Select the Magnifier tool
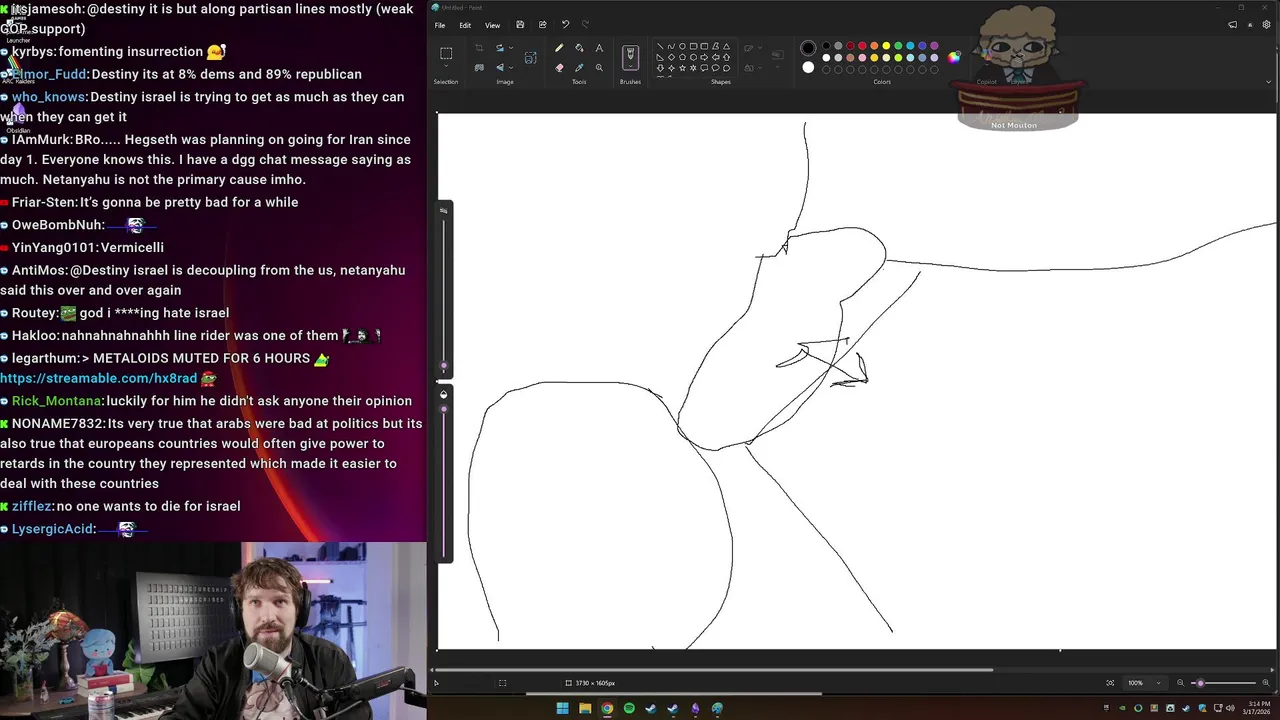This screenshot has width=1280, height=720. click(x=599, y=67)
